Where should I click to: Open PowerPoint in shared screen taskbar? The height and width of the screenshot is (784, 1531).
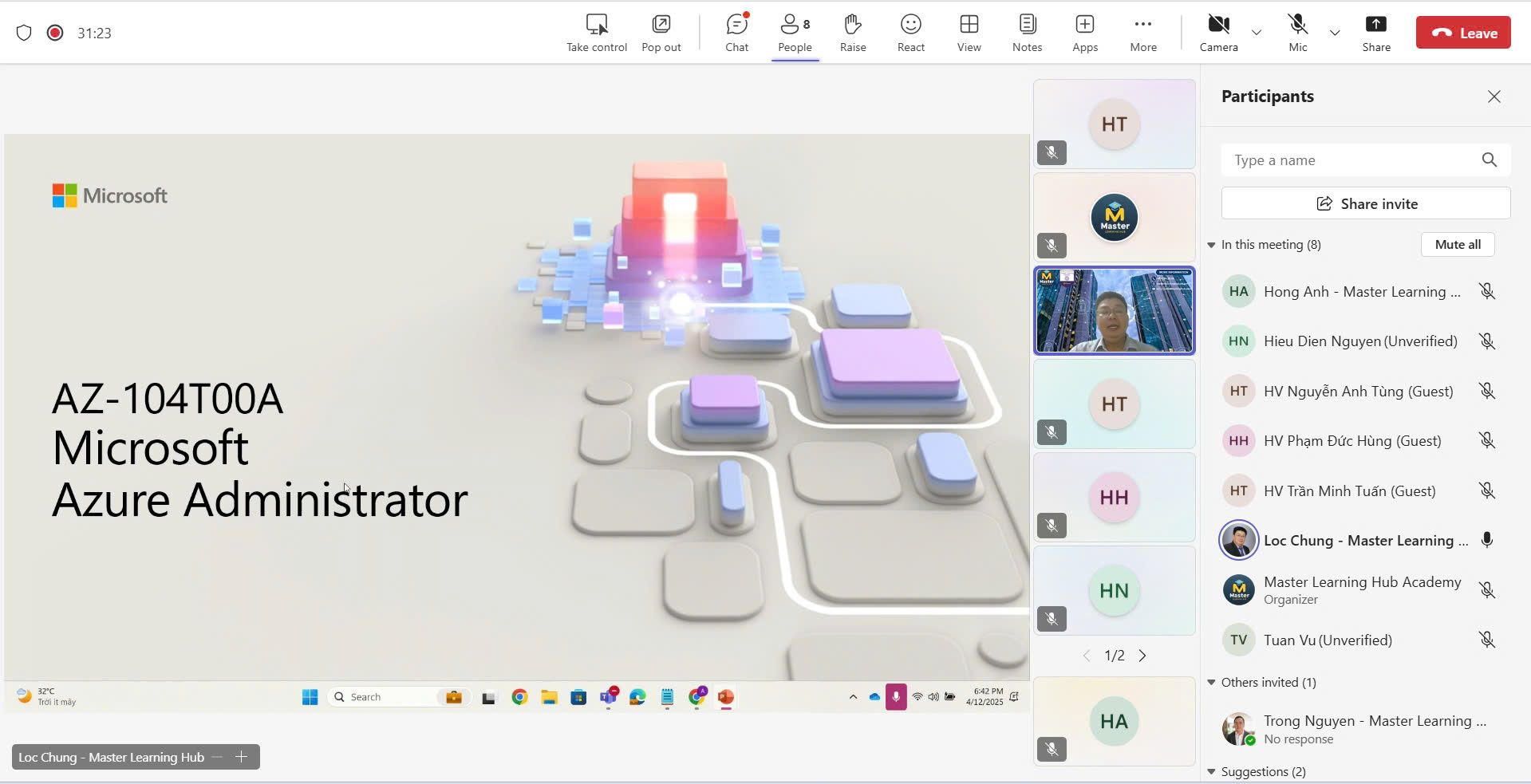(x=726, y=697)
